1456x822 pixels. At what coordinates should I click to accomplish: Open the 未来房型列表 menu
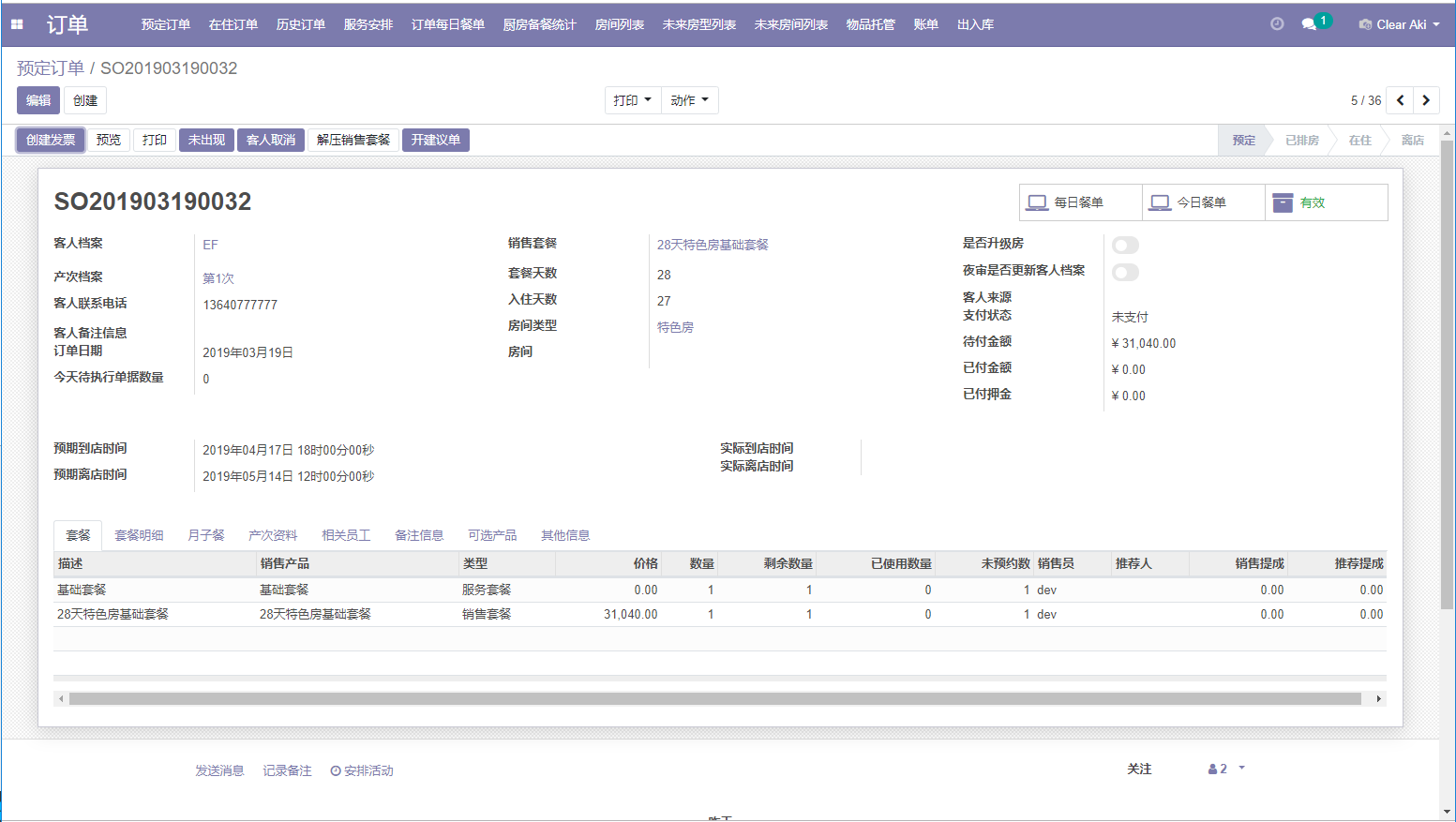coord(699,24)
